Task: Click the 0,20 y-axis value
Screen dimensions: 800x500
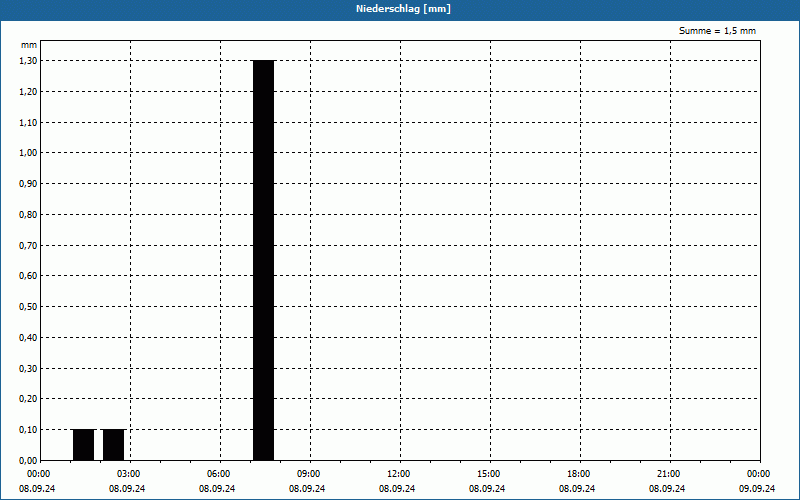Action: click(28, 399)
